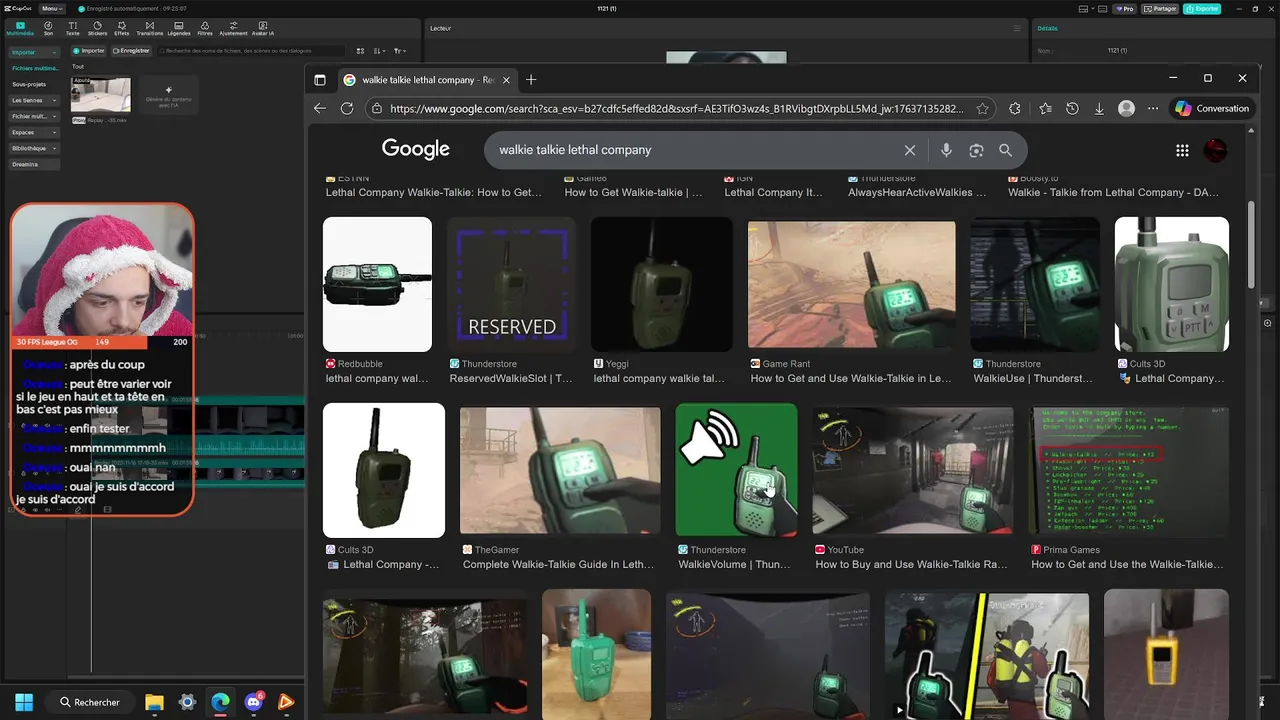Viewport: 1280px width, 720px height.
Task: Open the Son audio tab in CapCut
Action: click(x=49, y=28)
